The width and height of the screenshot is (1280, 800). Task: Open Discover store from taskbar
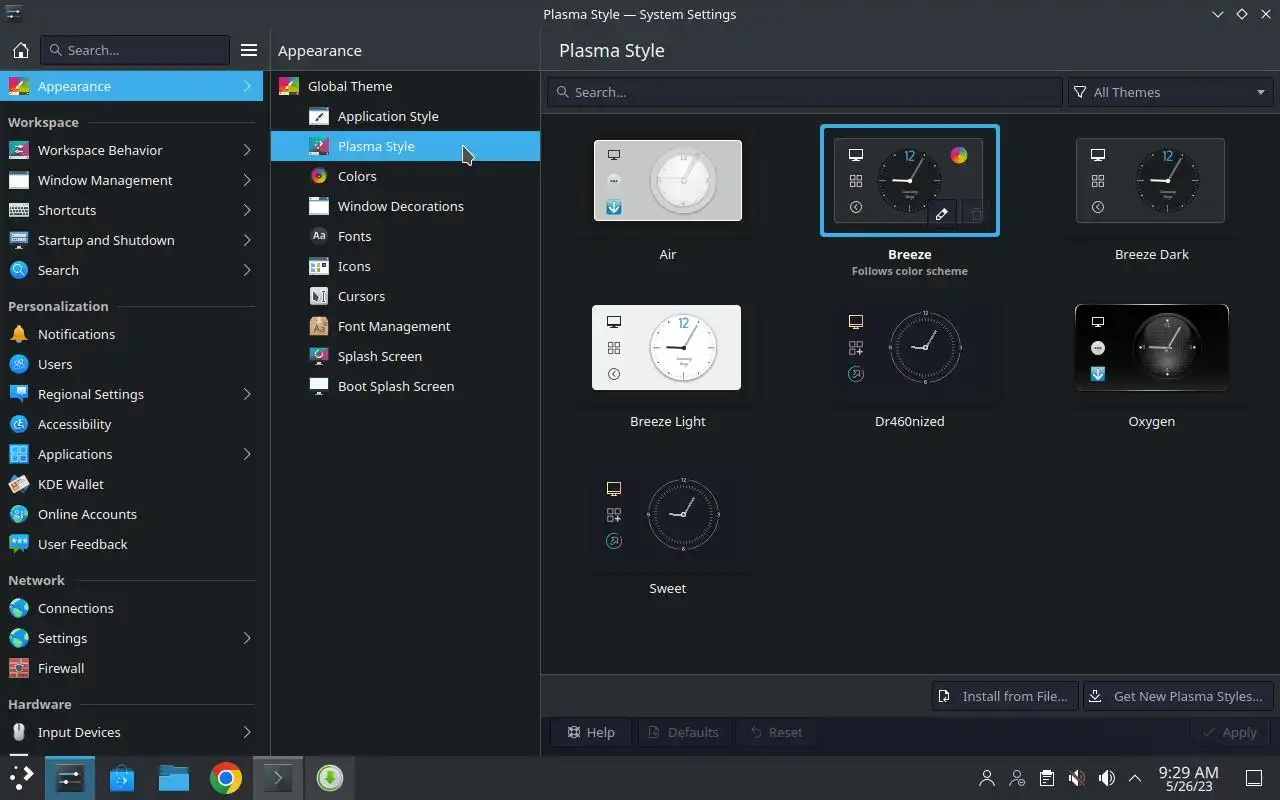tap(122, 778)
